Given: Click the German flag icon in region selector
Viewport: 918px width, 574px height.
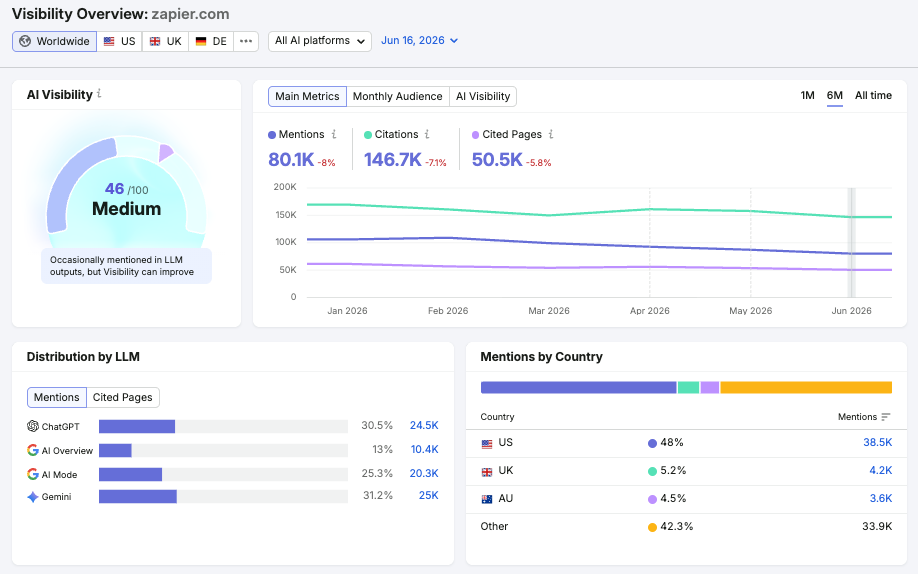Looking at the screenshot, I should pos(201,41).
